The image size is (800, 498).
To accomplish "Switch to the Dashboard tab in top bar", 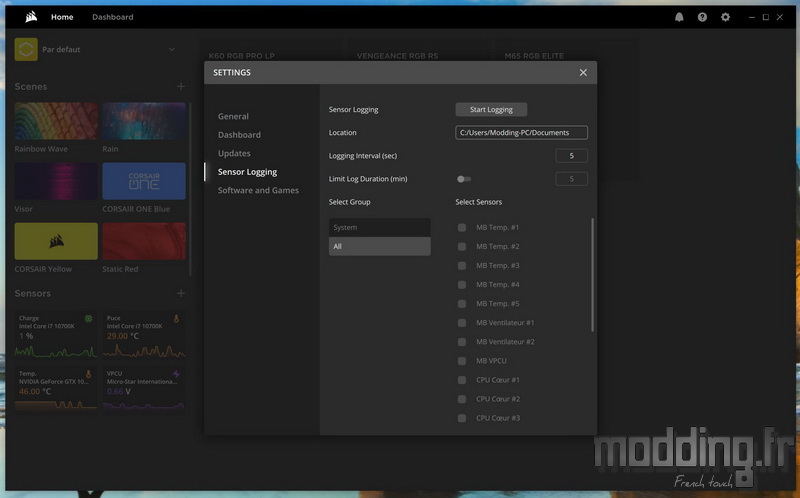I will 113,17.
